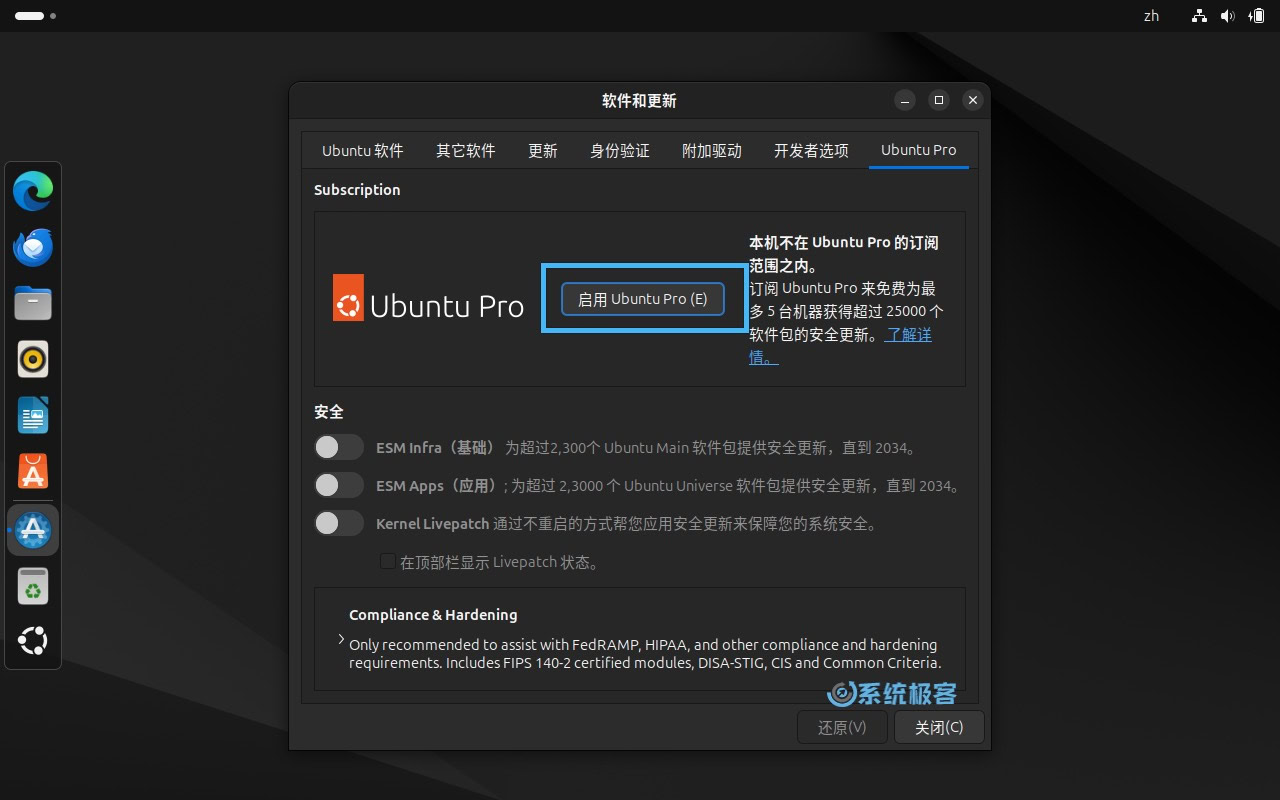Click the 还原(V) button
Image resolution: width=1280 pixels, height=800 pixels.
(842, 727)
